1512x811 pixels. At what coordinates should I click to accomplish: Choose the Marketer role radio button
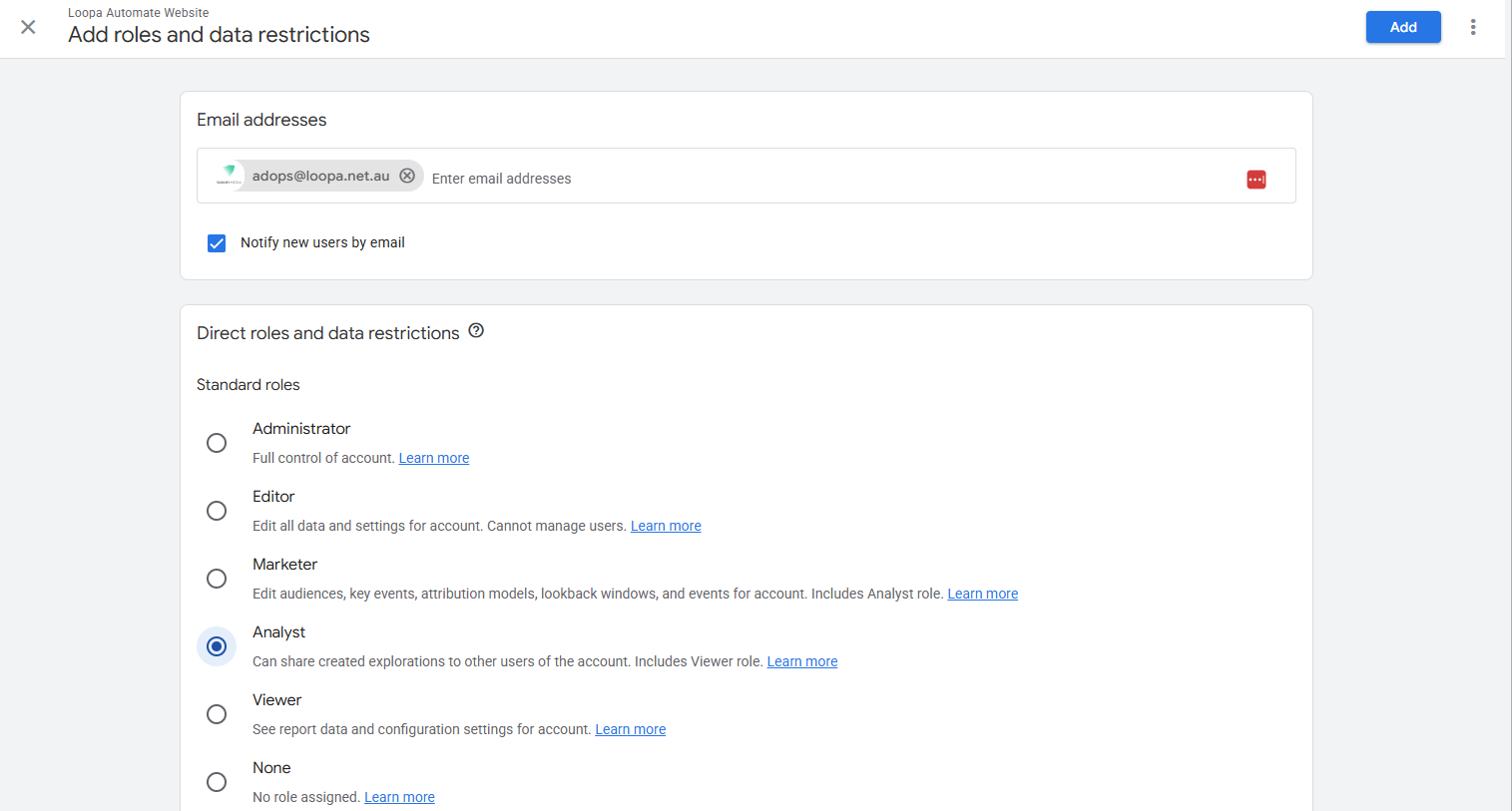(217, 579)
